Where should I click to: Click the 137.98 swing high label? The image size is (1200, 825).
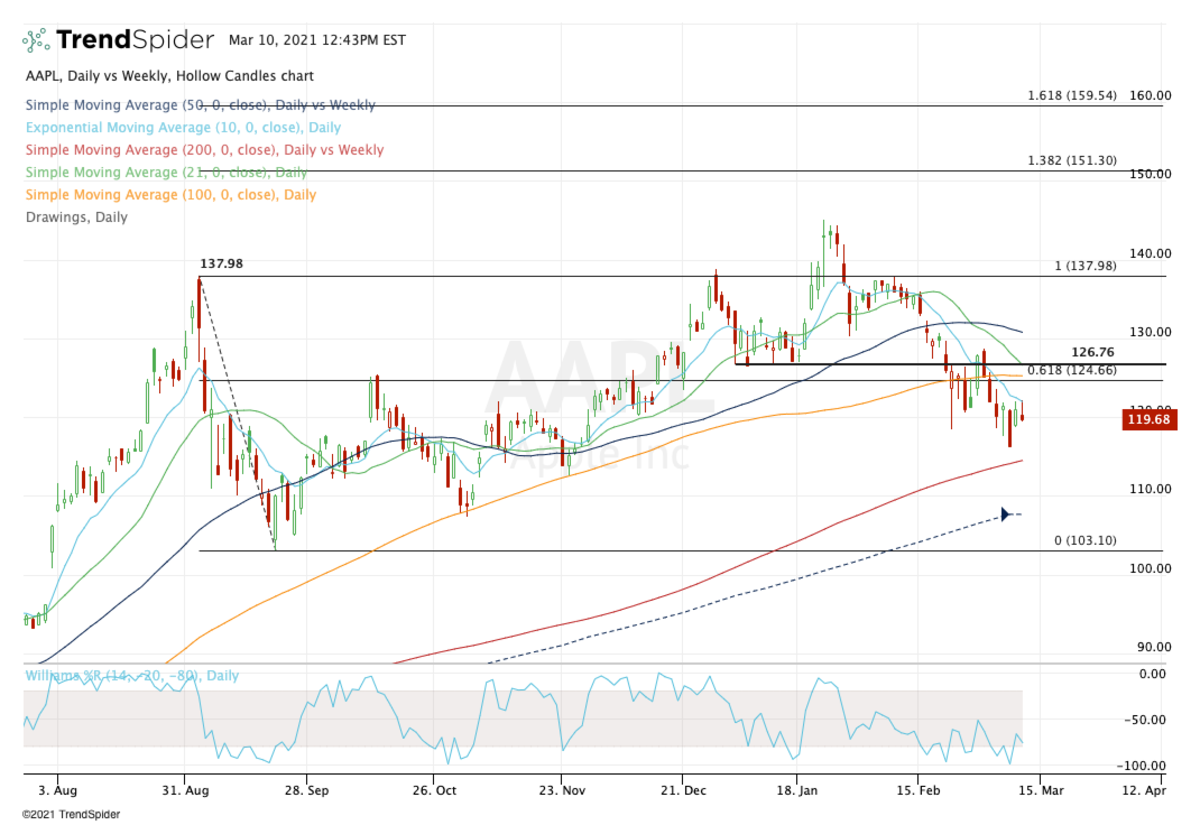point(222,265)
